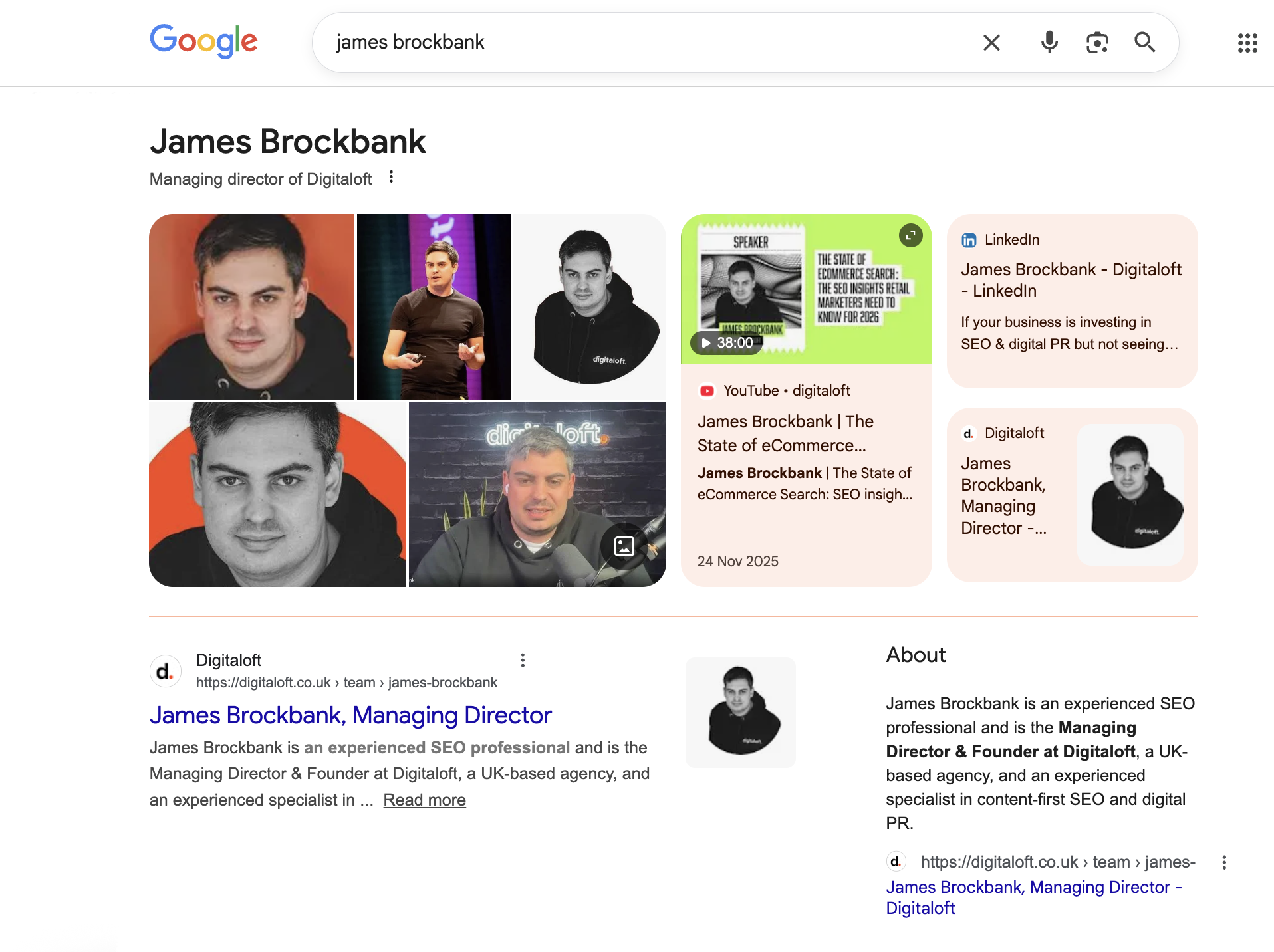The height and width of the screenshot is (952, 1274).
Task: Open the LinkedIn James Brockbank card
Action: click(1071, 280)
